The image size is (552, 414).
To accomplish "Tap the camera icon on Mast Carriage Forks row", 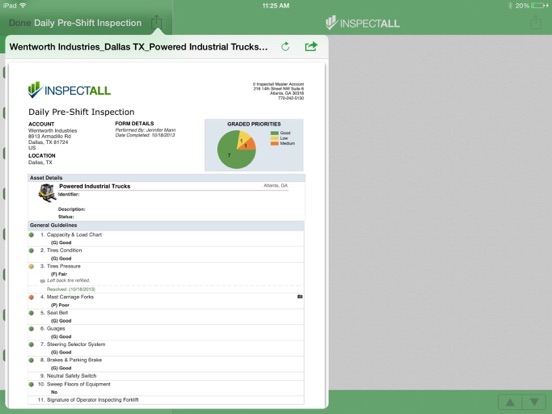I will click(300, 297).
